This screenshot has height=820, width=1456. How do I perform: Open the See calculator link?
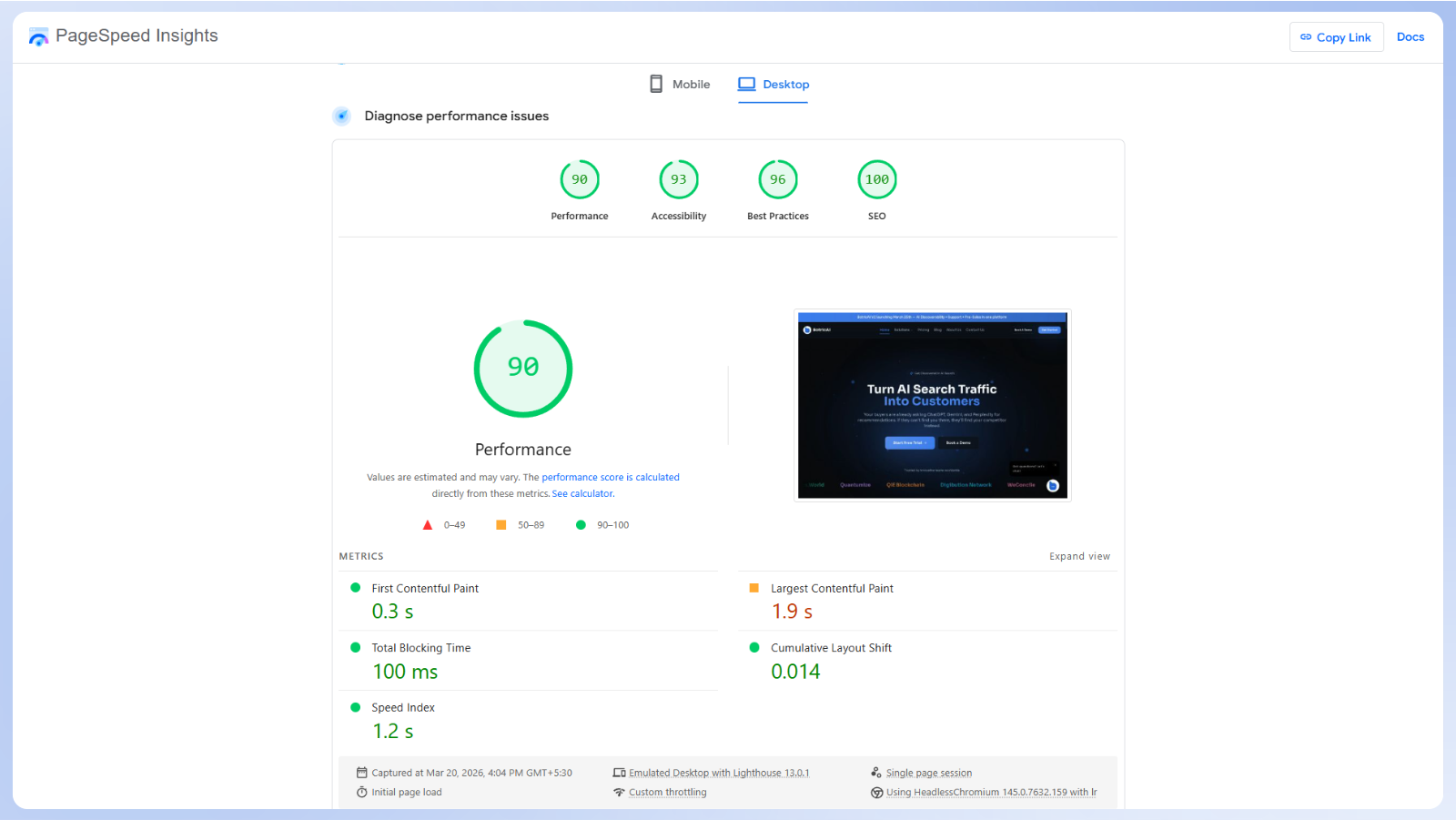pyautogui.click(x=583, y=493)
